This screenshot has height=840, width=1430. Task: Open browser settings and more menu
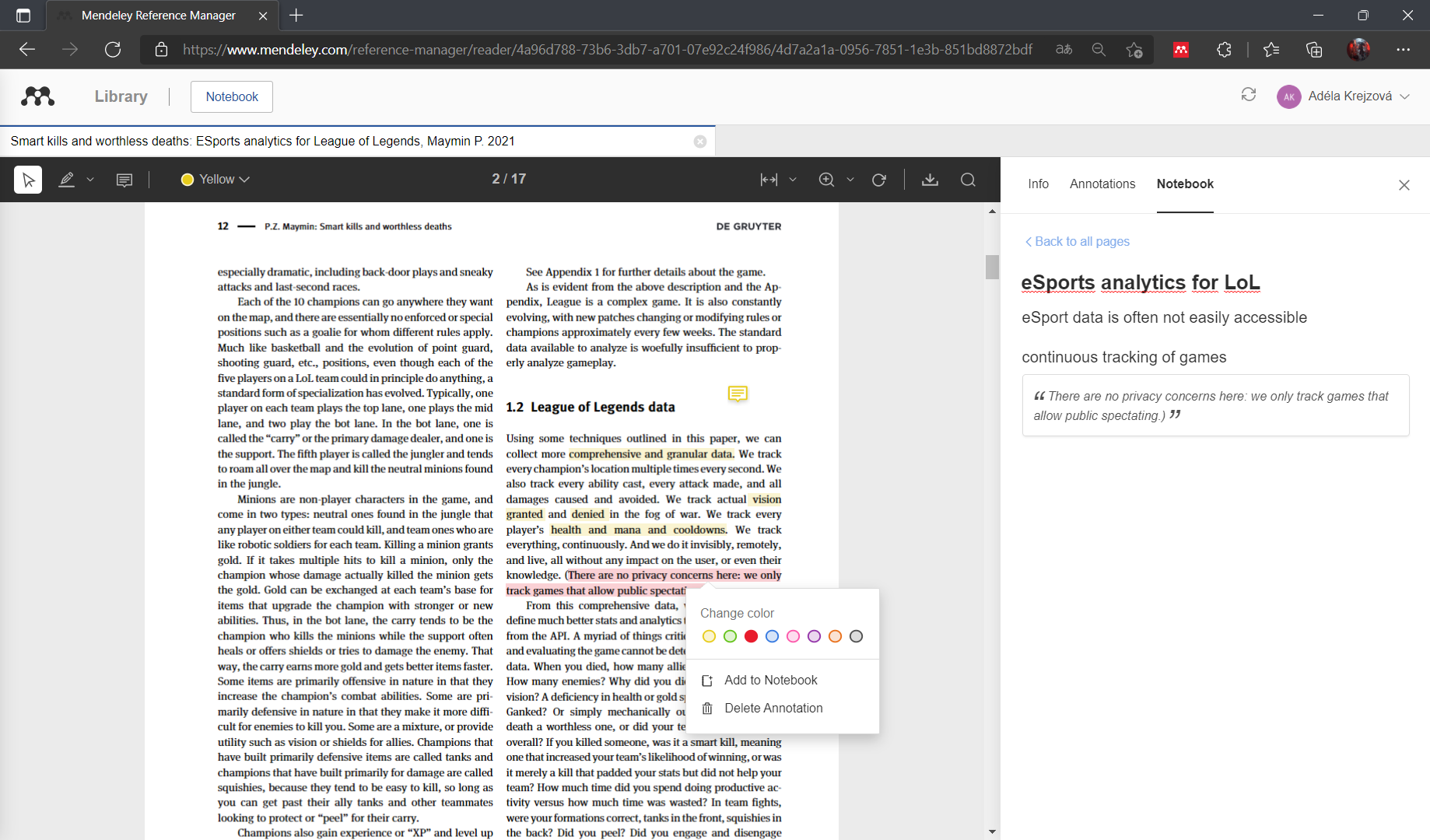(1403, 50)
